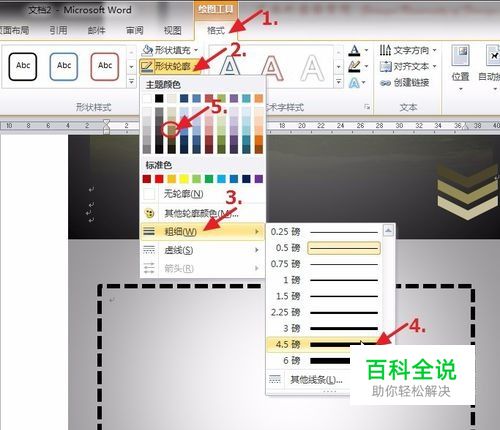Click the 位置 button
This screenshot has height=430, width=500.
(x=461, y=68)
